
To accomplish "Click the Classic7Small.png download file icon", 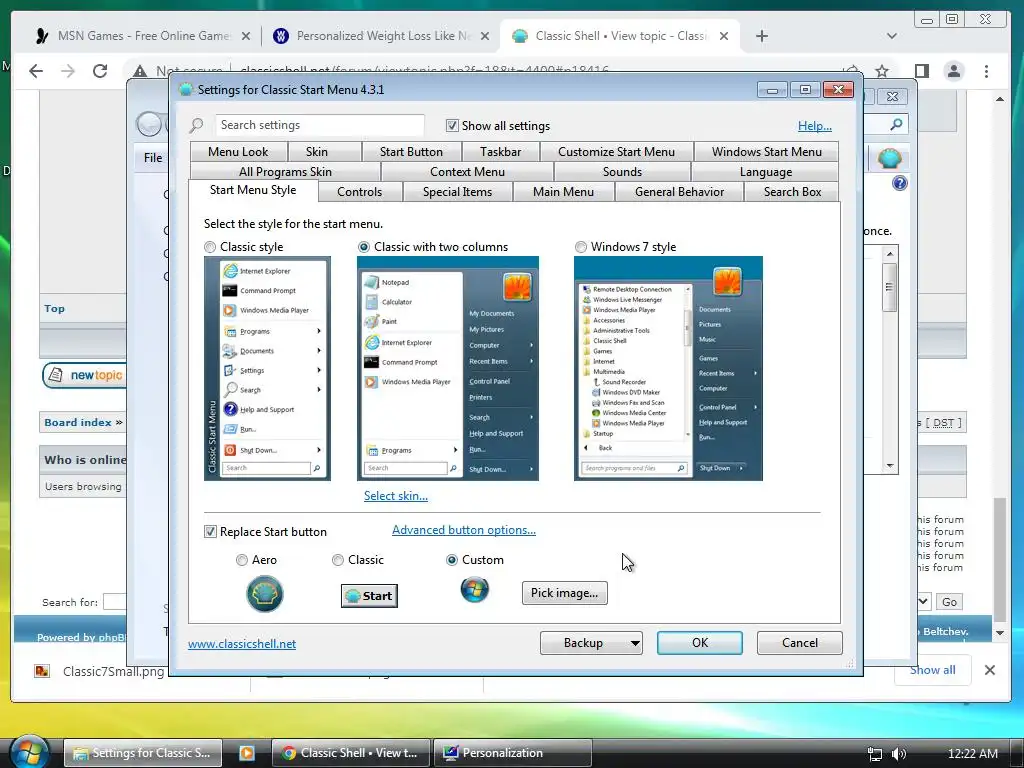I will pyautogui.click(x=42, y=671).
